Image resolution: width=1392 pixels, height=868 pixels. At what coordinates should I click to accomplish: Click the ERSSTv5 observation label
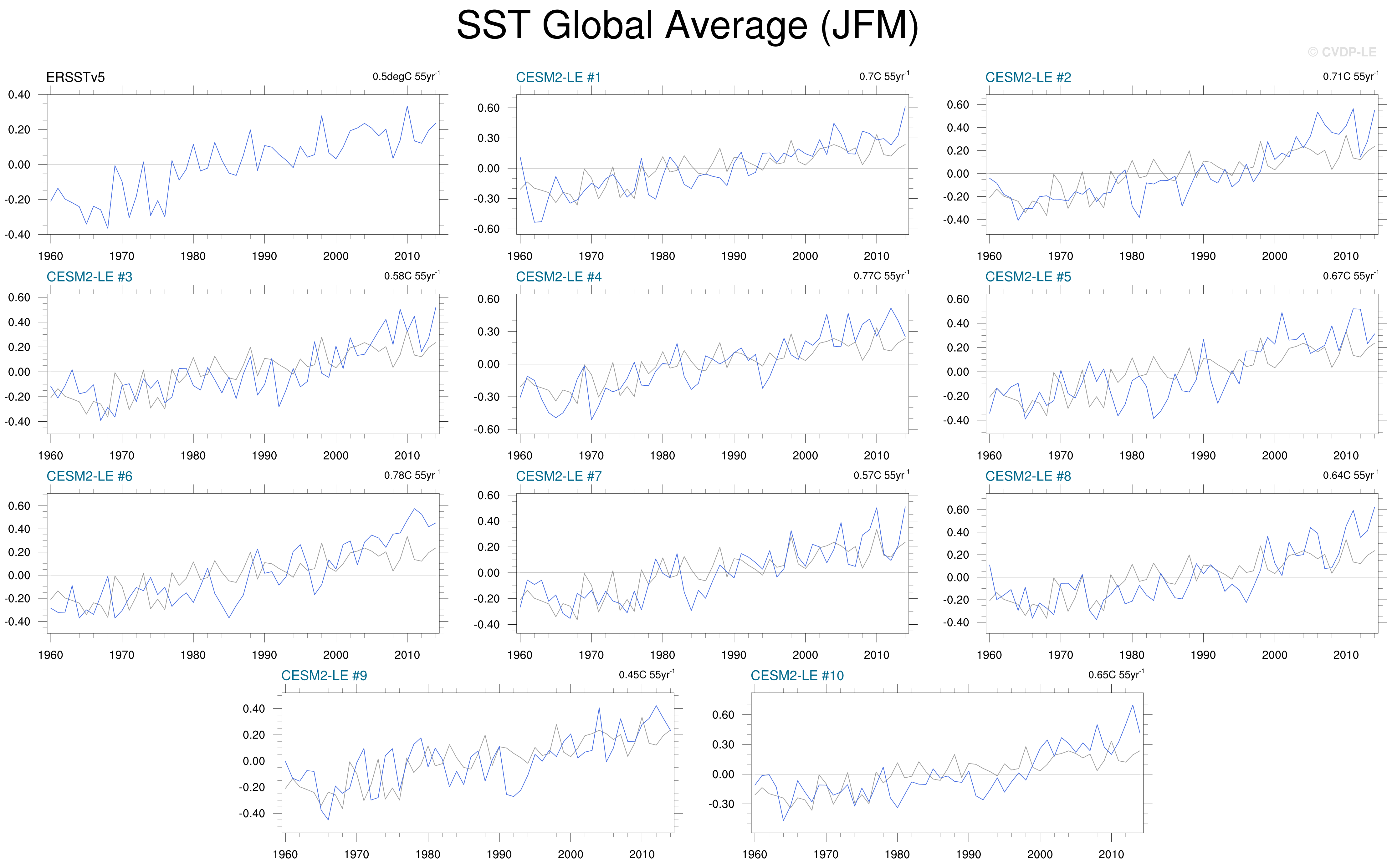pyautogui.click(x=75, y=78)
